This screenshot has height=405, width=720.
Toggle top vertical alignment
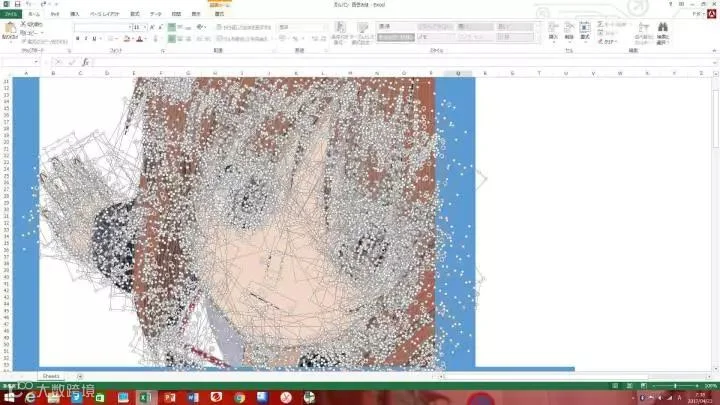(172, 28)
